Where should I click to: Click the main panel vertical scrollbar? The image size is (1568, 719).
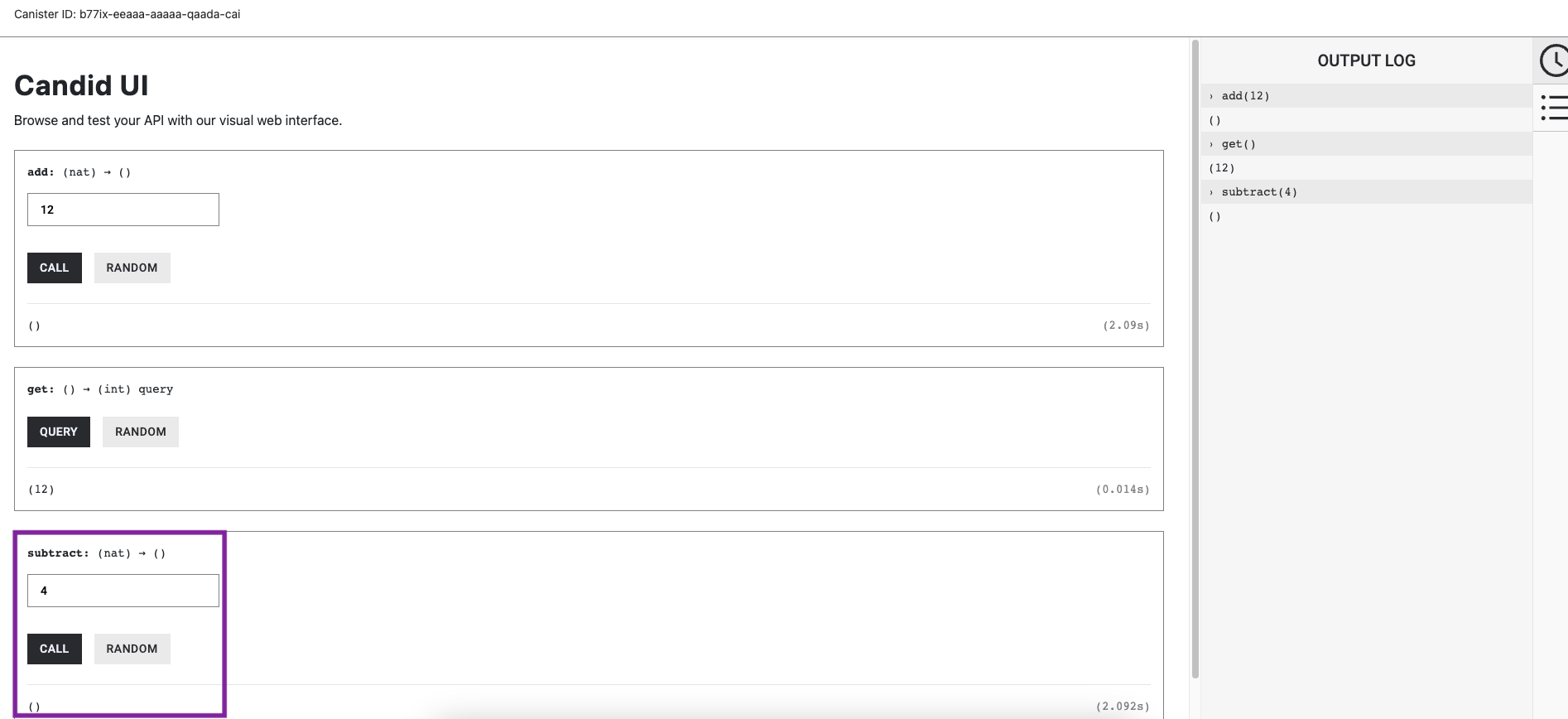[x=1195, y=356]
